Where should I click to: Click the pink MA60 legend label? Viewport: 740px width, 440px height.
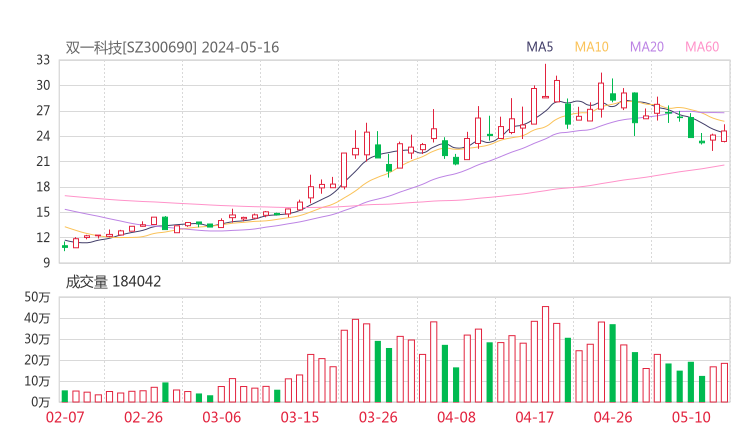pyautogui.click(x=701, y=47)
